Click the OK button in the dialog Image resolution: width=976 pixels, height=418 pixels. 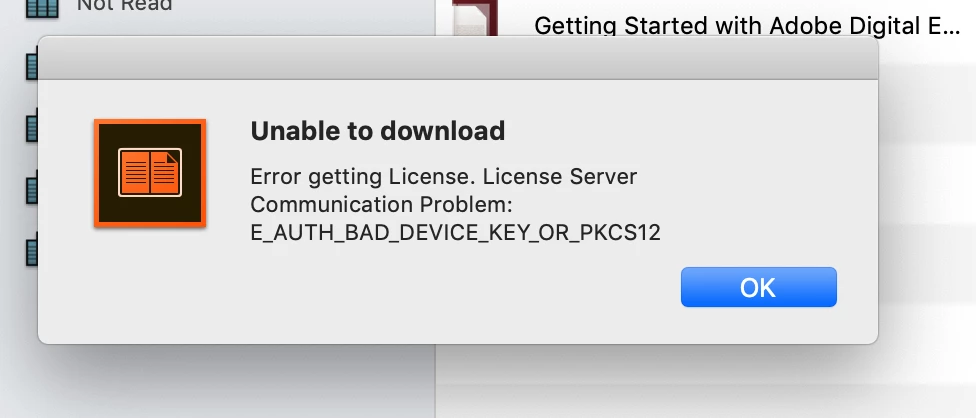tap(758, 287)
